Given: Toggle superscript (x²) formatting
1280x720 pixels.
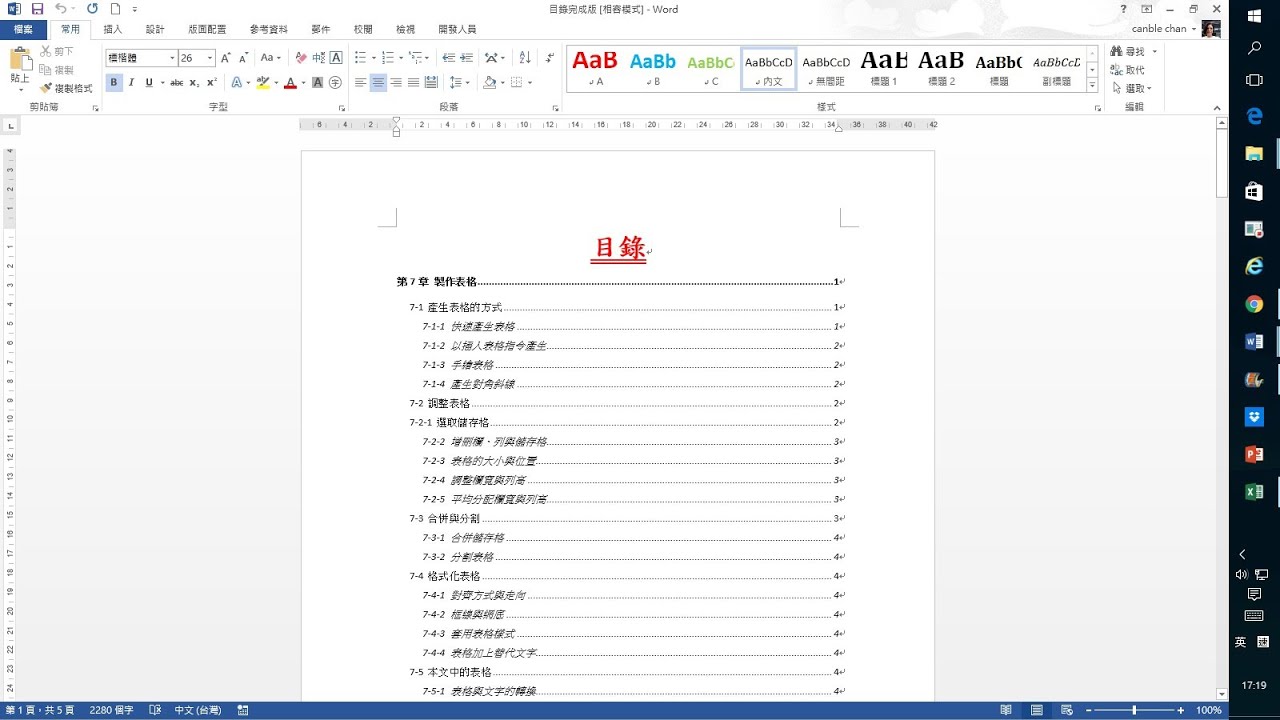Looking at the screenshot, I should [x=211, y=82].
